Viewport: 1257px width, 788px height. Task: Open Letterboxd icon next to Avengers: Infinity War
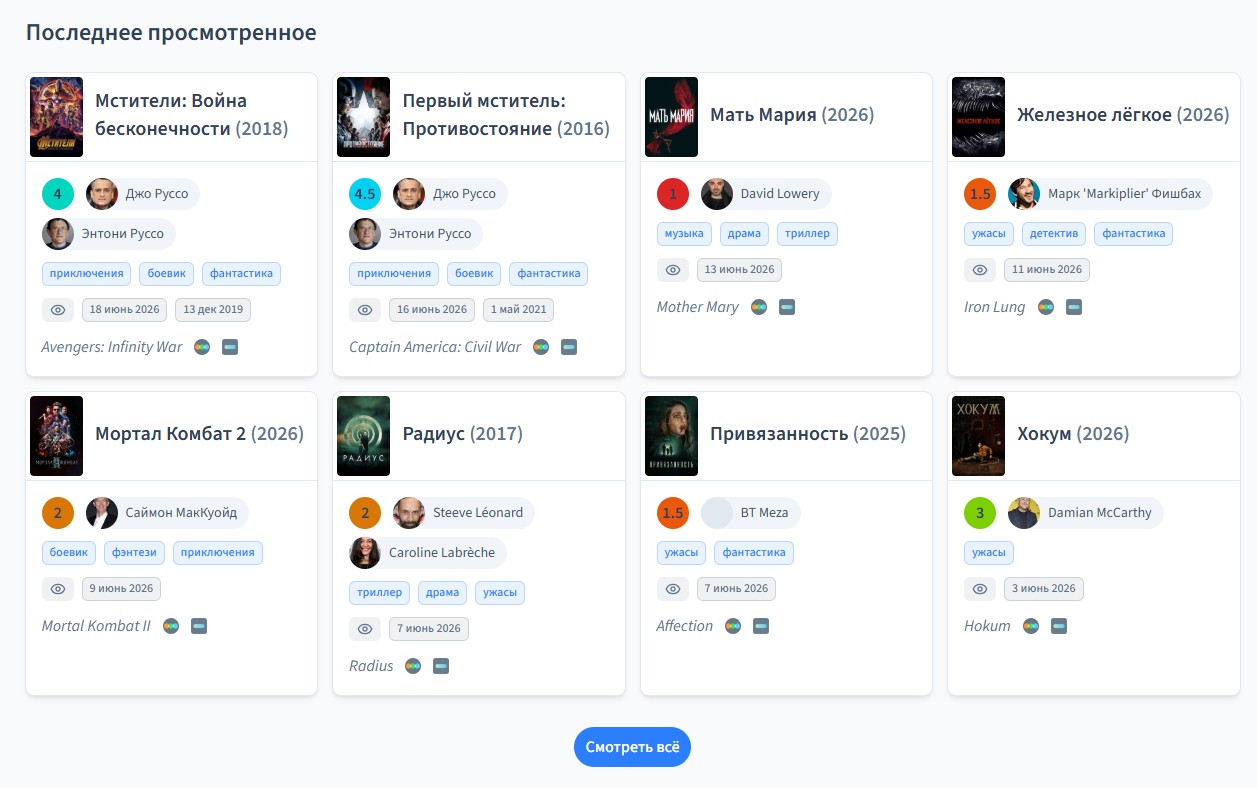[x=202, y=347]
